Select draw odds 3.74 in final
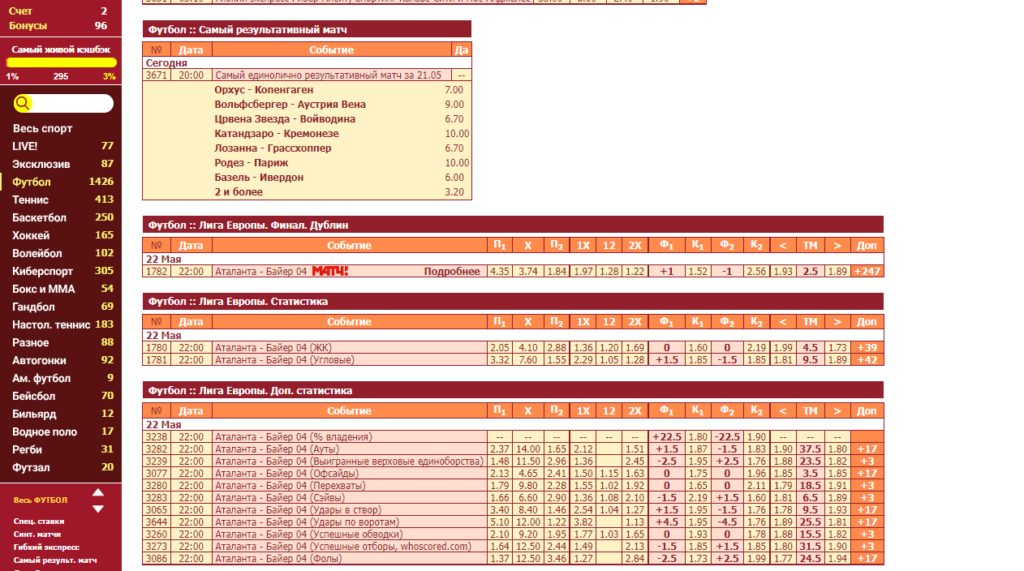This screenshot has height=571, width=1024. (528, 271)
